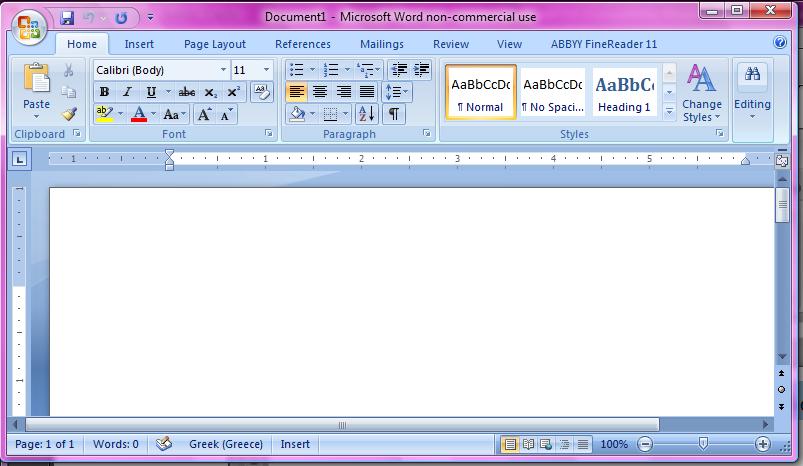
Task: Open the Borders dropdown arrow
Action: click(346, 114)
